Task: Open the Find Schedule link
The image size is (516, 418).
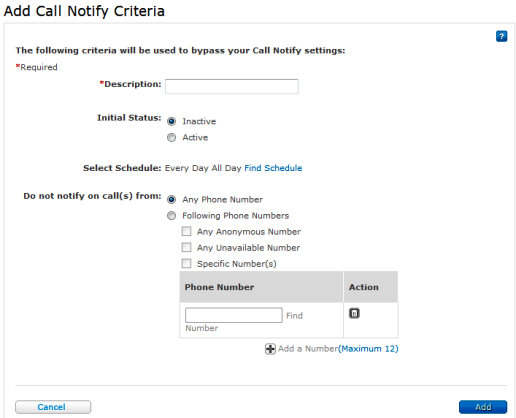Action: (273, 168)
